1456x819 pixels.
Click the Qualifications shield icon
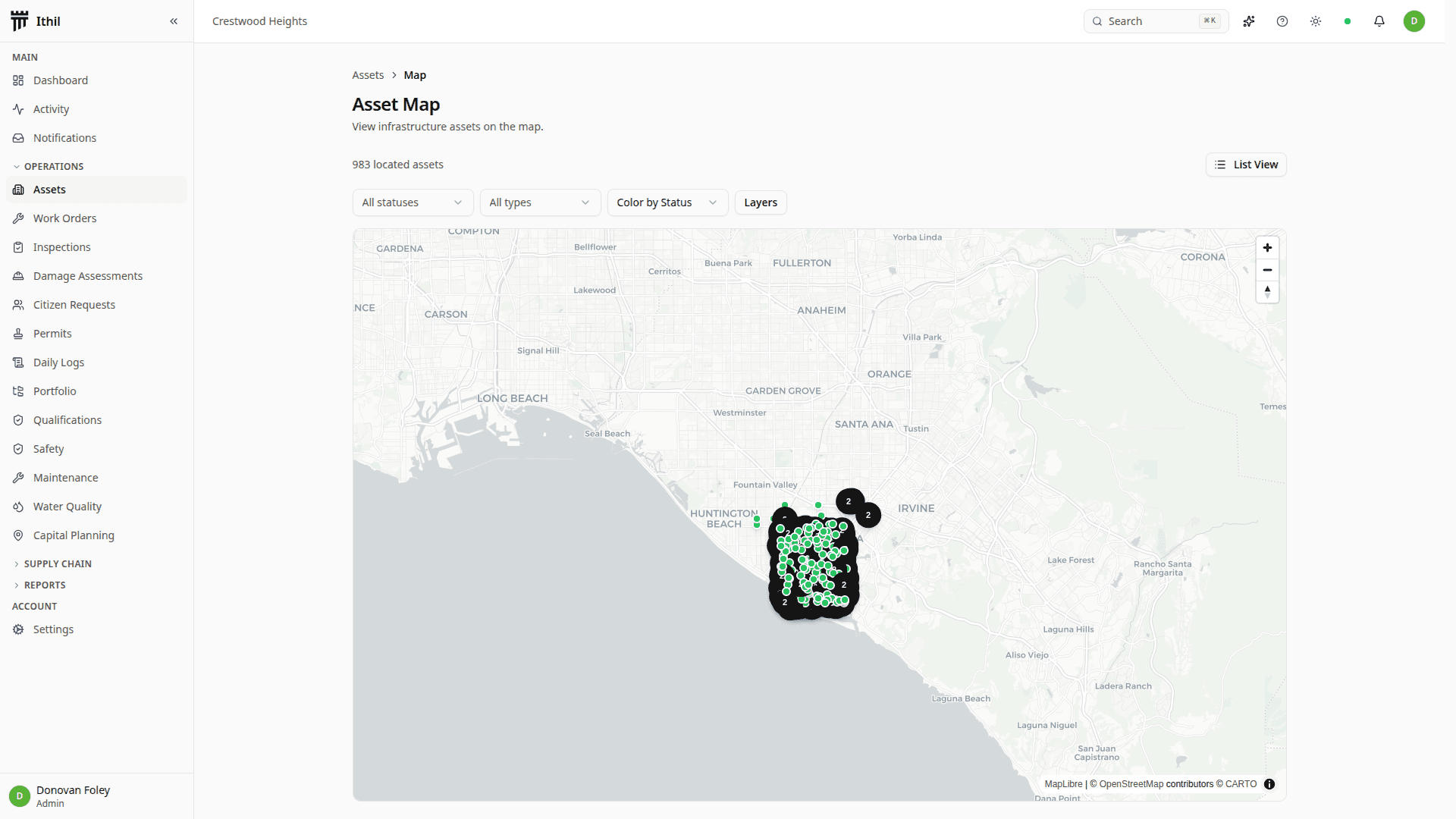tap(18, 420)
